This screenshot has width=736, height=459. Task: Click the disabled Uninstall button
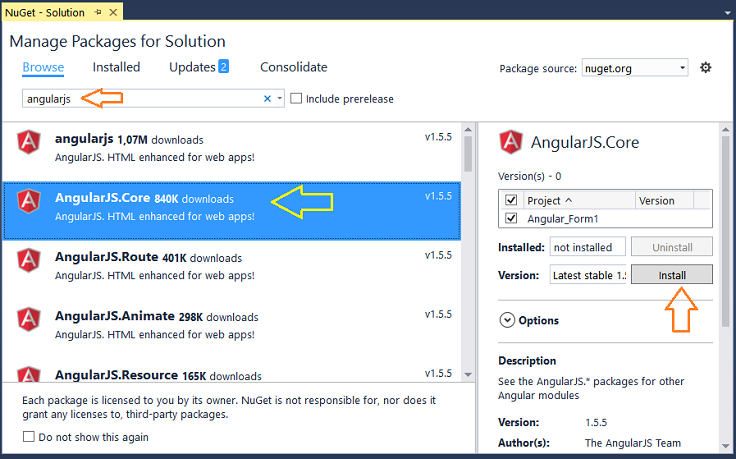click(672, 247)
